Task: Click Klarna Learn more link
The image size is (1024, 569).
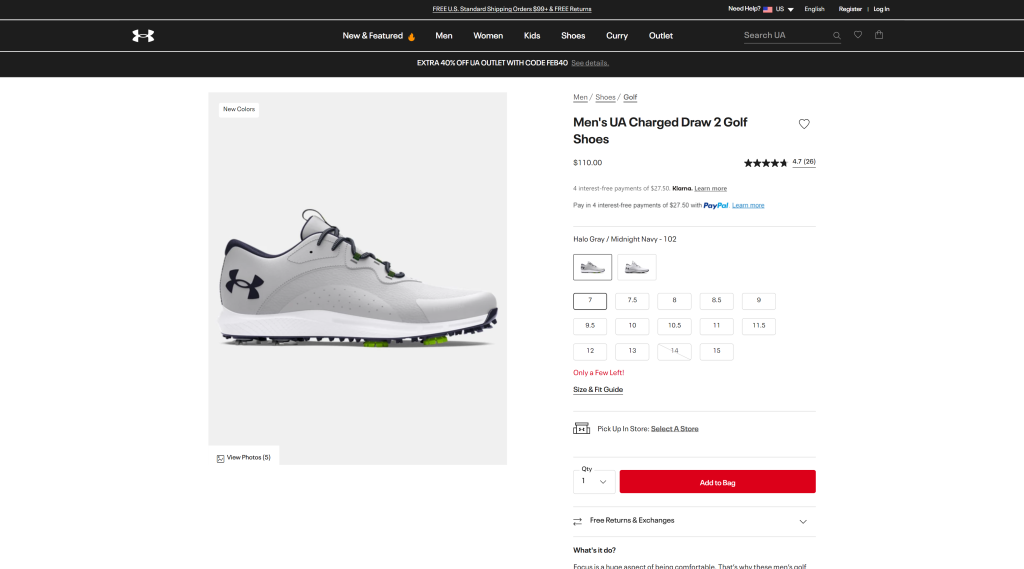Action: (x=711, y=189)
